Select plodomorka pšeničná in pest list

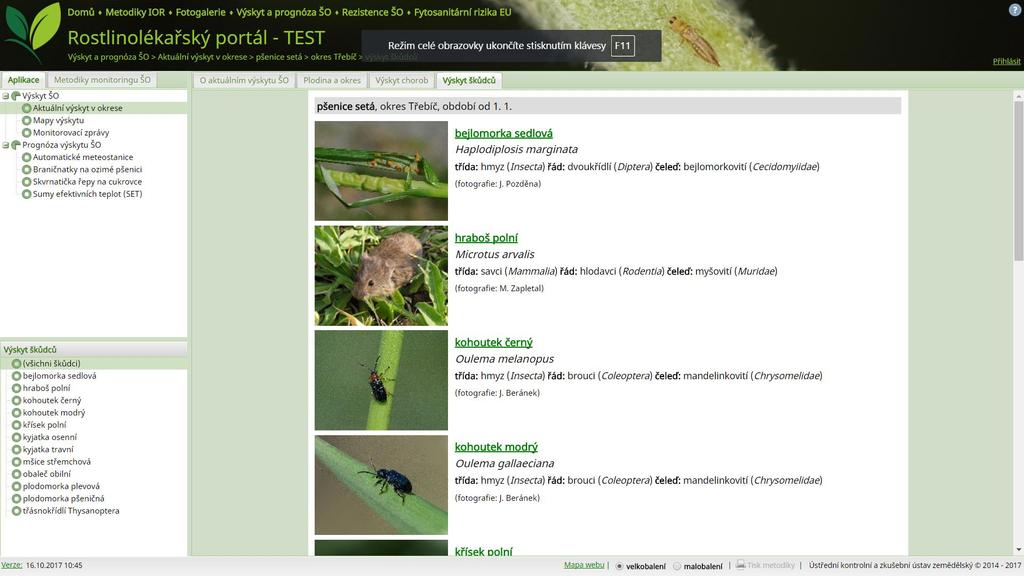pos(63,498)
